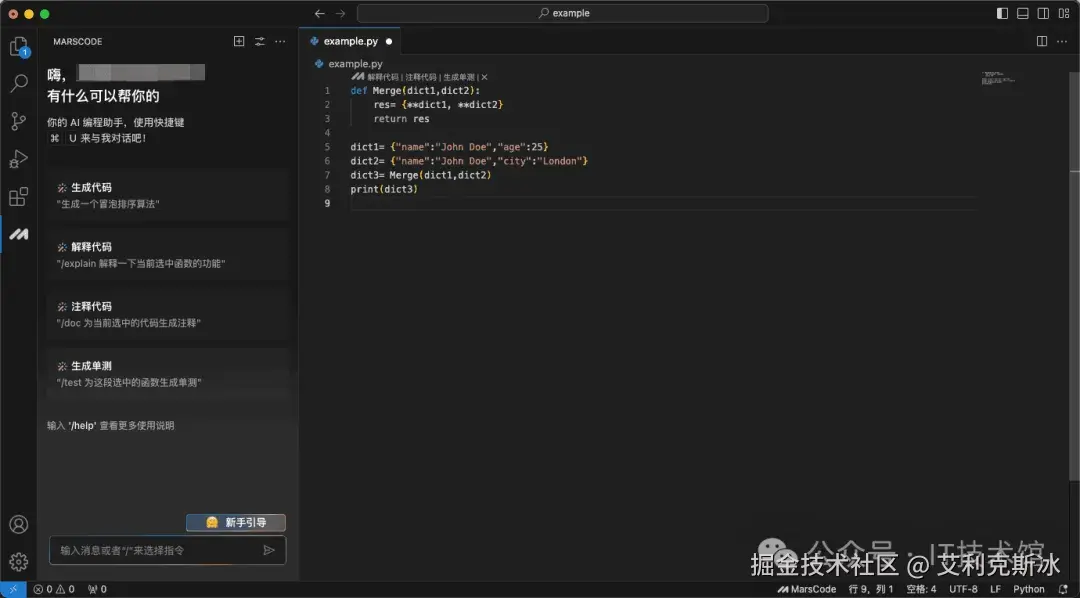This screenshot has width=1080, height=598.
Task: Send the chat message arrow icon
Action: click(269, 550)
